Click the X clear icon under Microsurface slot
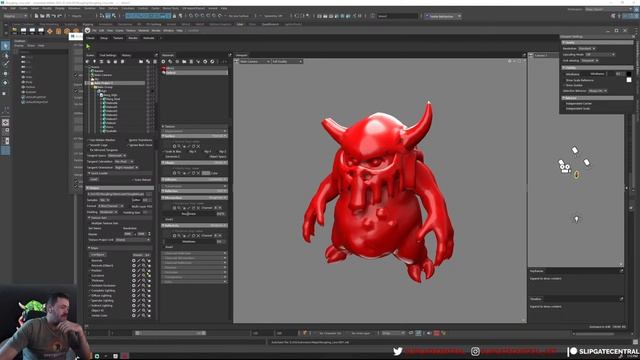Viewport: 640px width, 360px height. pos(198,208)
